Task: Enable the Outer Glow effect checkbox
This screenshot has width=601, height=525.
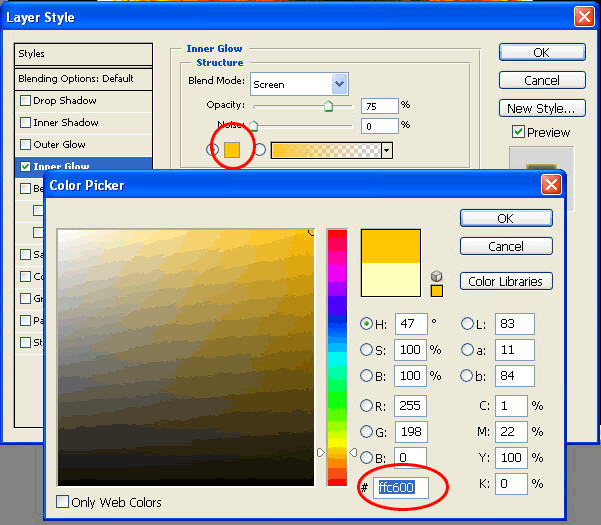Action: (x=26, y=145)
